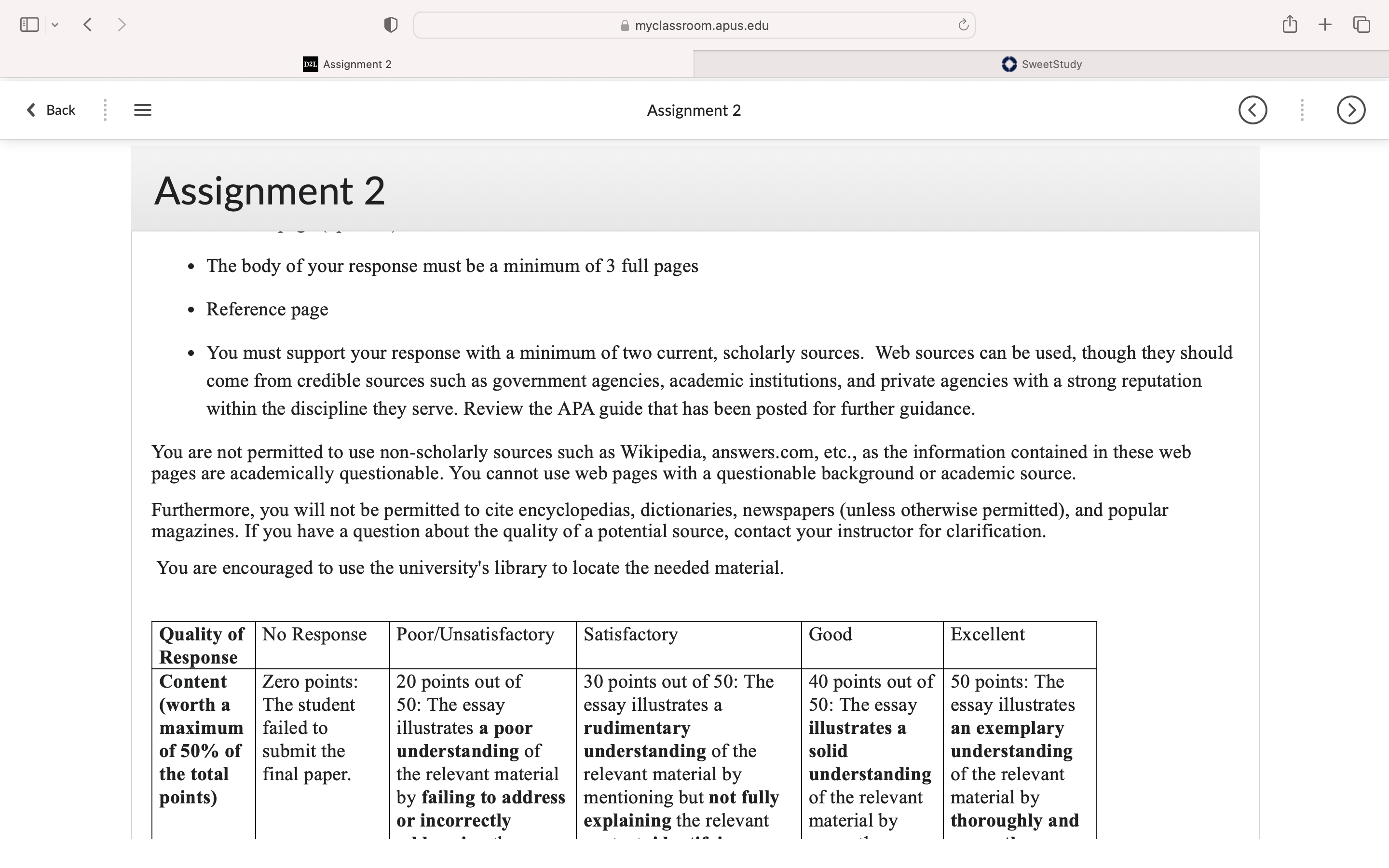Switch to the SweetStudy tab
The image size is (1389, 868).
point(1041,64)
